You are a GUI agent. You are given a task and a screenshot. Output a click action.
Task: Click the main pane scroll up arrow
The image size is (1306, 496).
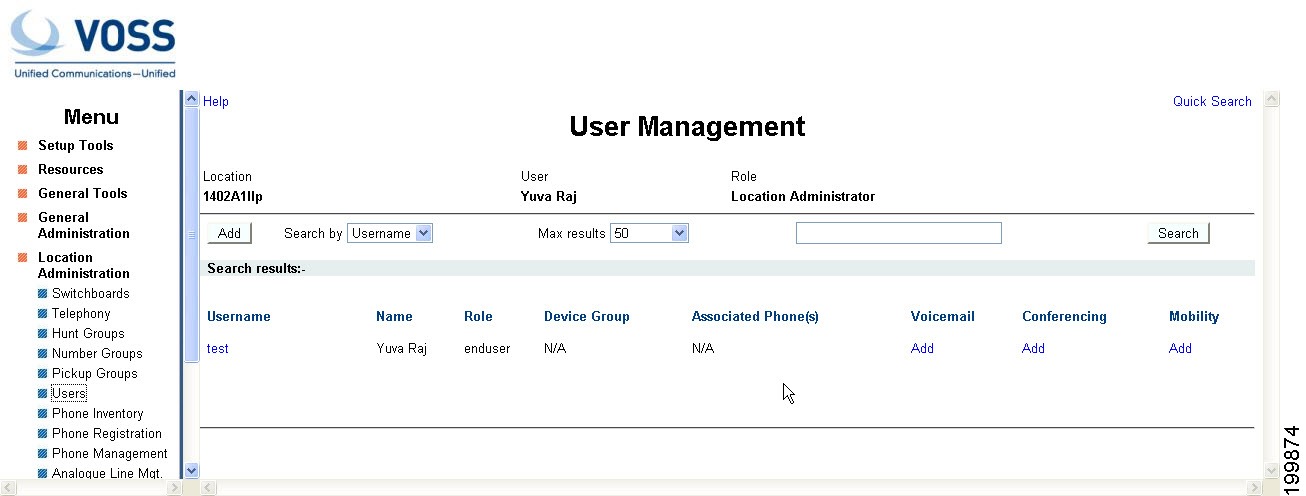point(1272,99)
